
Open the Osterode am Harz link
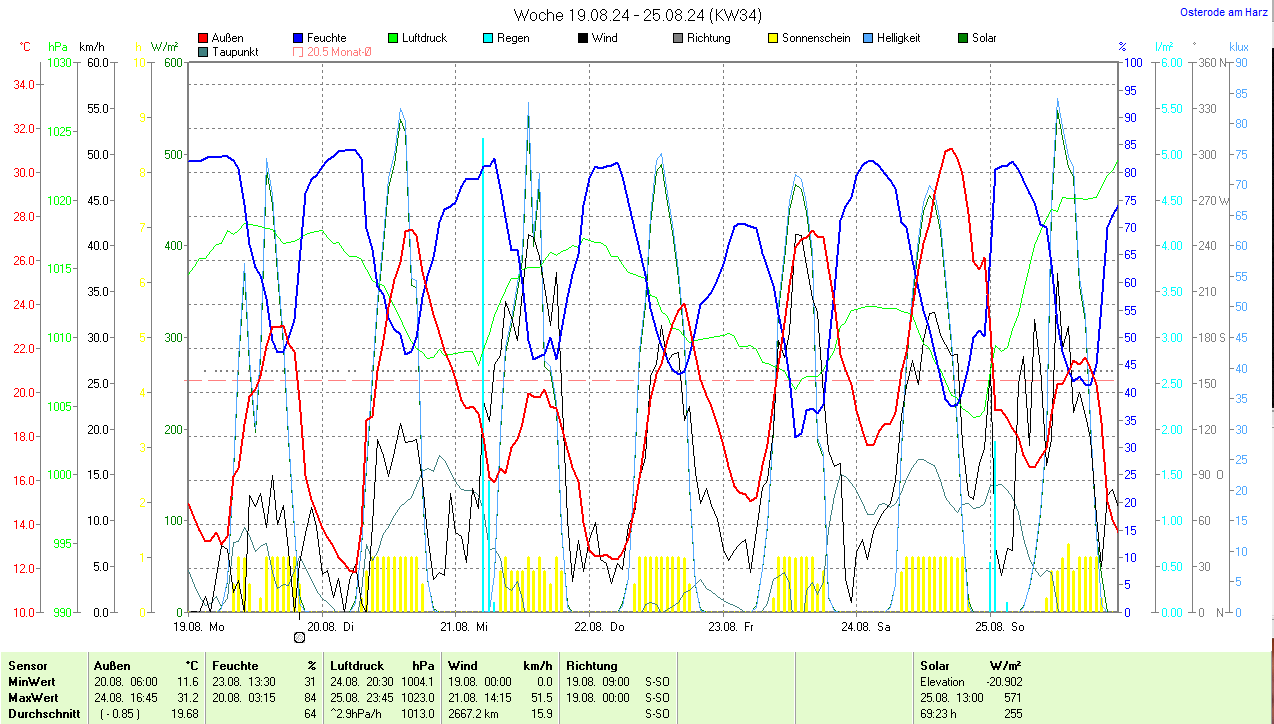tap(1222, 13)
